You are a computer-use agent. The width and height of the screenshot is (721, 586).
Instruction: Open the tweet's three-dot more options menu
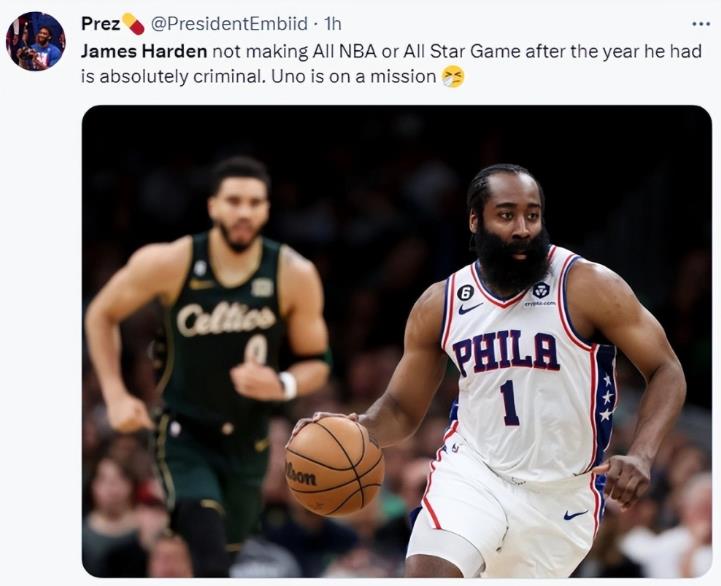[x=701, y=22]
